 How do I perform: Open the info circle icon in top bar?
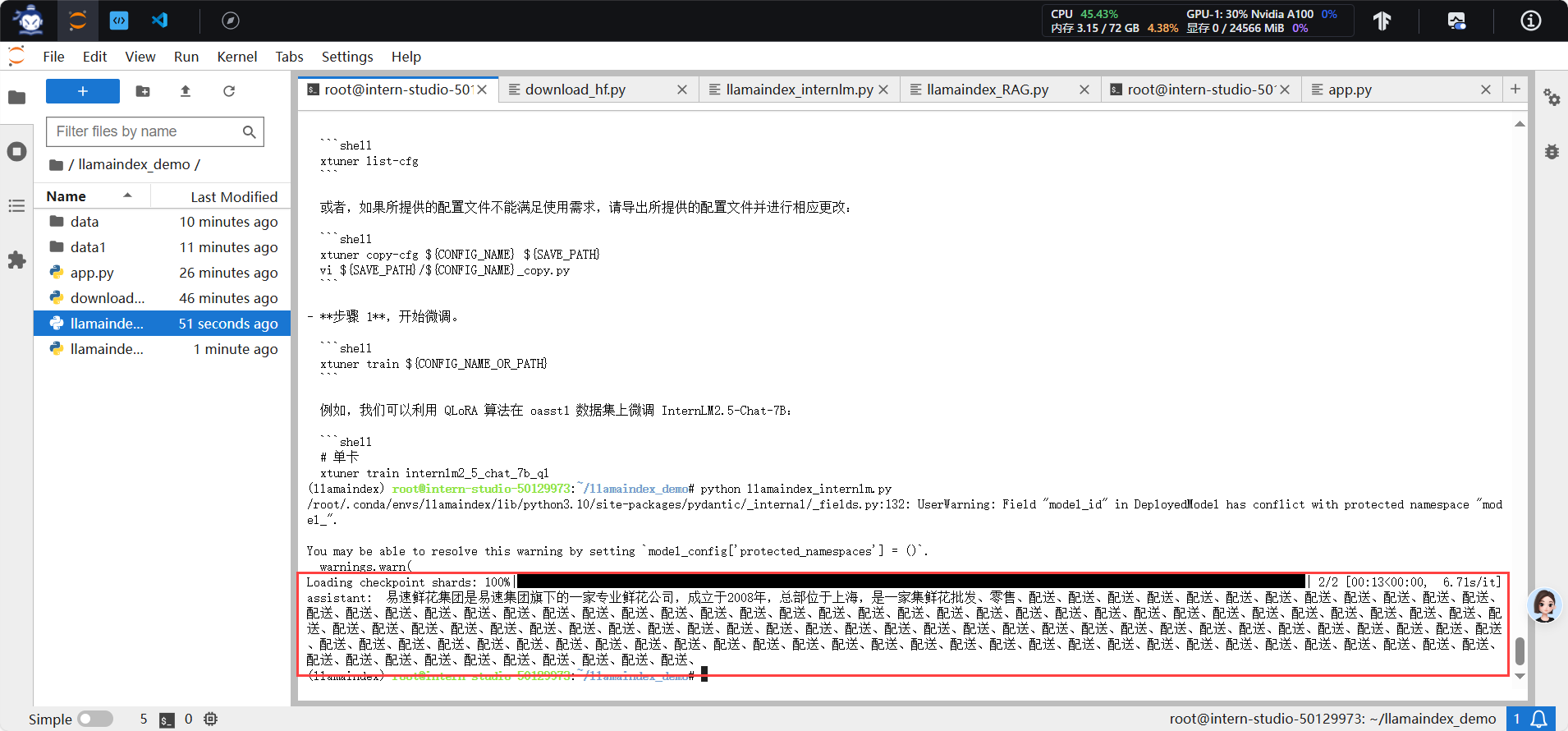pos(1531,21)
